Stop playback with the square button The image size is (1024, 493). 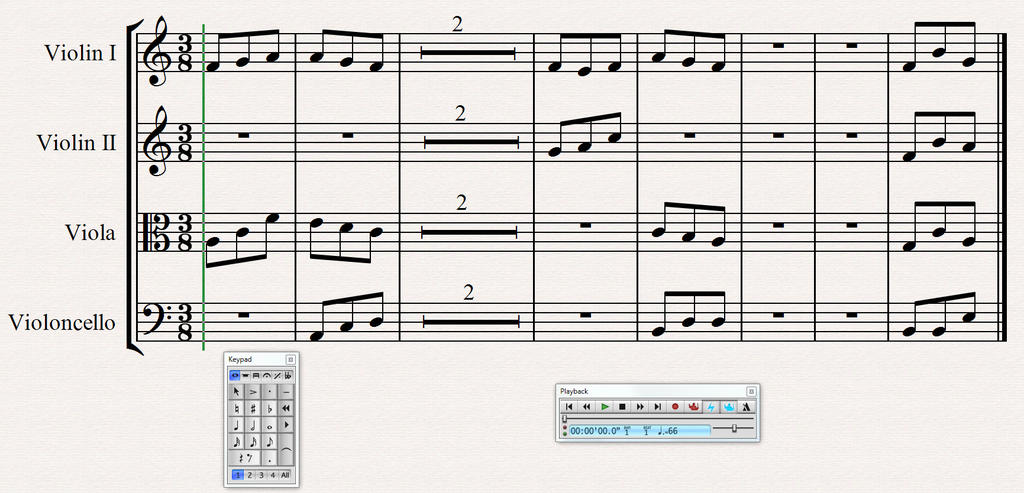622,407
